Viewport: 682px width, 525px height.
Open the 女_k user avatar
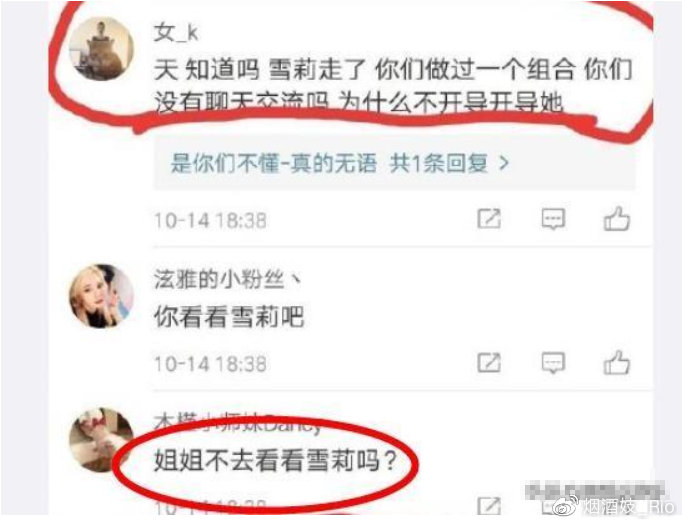click(102, 49)
